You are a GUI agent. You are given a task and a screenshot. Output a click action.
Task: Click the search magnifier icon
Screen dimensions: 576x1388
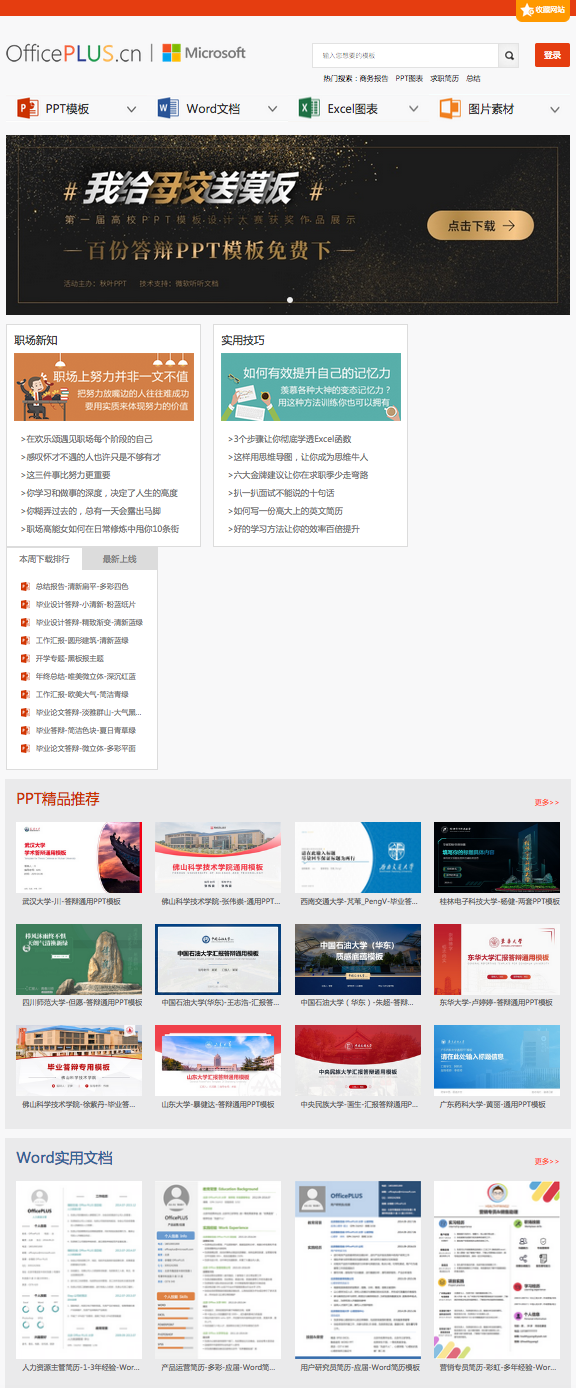click(x=510, y=56)
